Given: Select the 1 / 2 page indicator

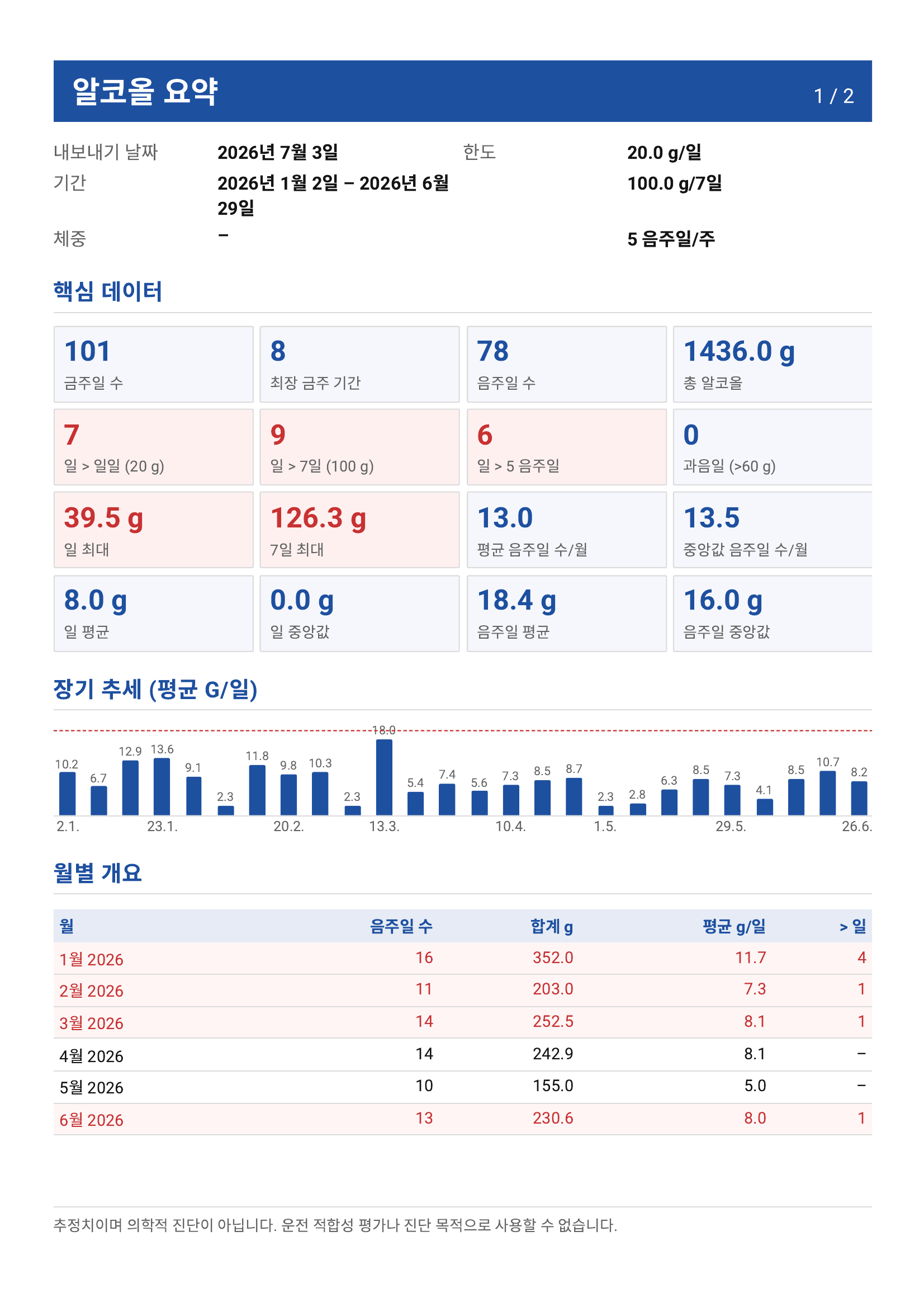Looking at the screenshot, I should (x=833, y=96).
